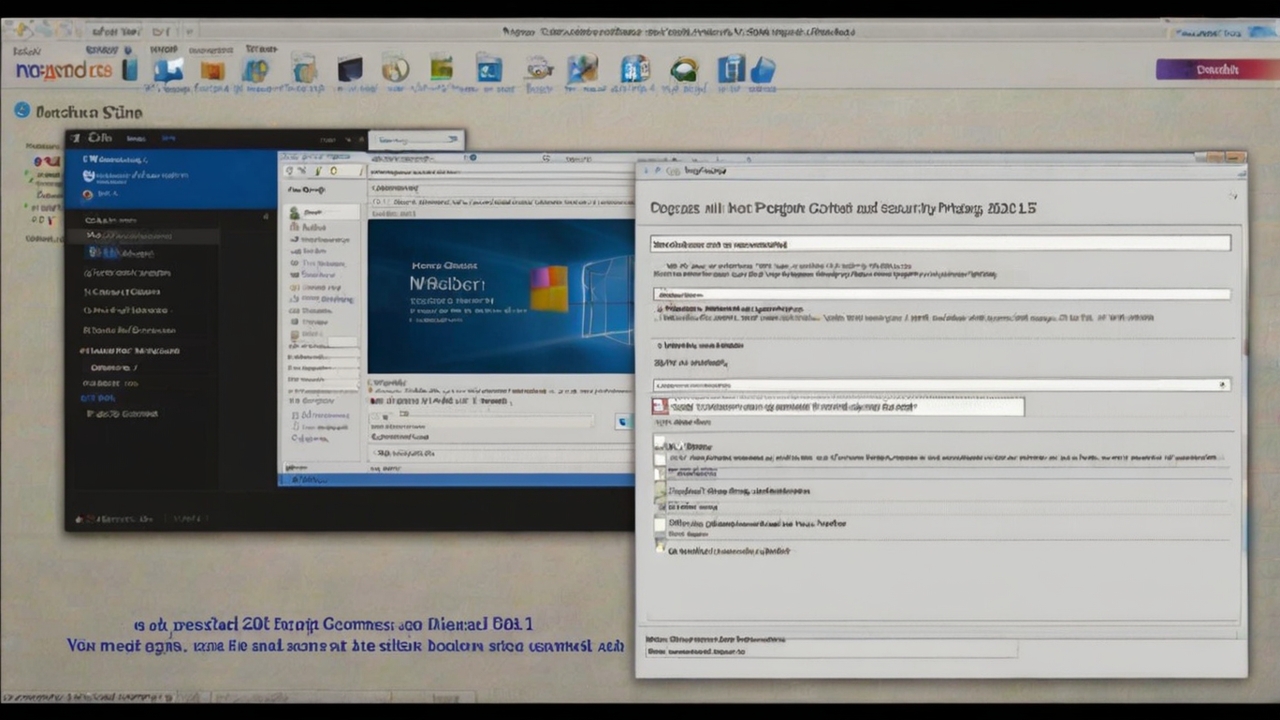Tick the first checkbox below the red-highlighted row

660,442
